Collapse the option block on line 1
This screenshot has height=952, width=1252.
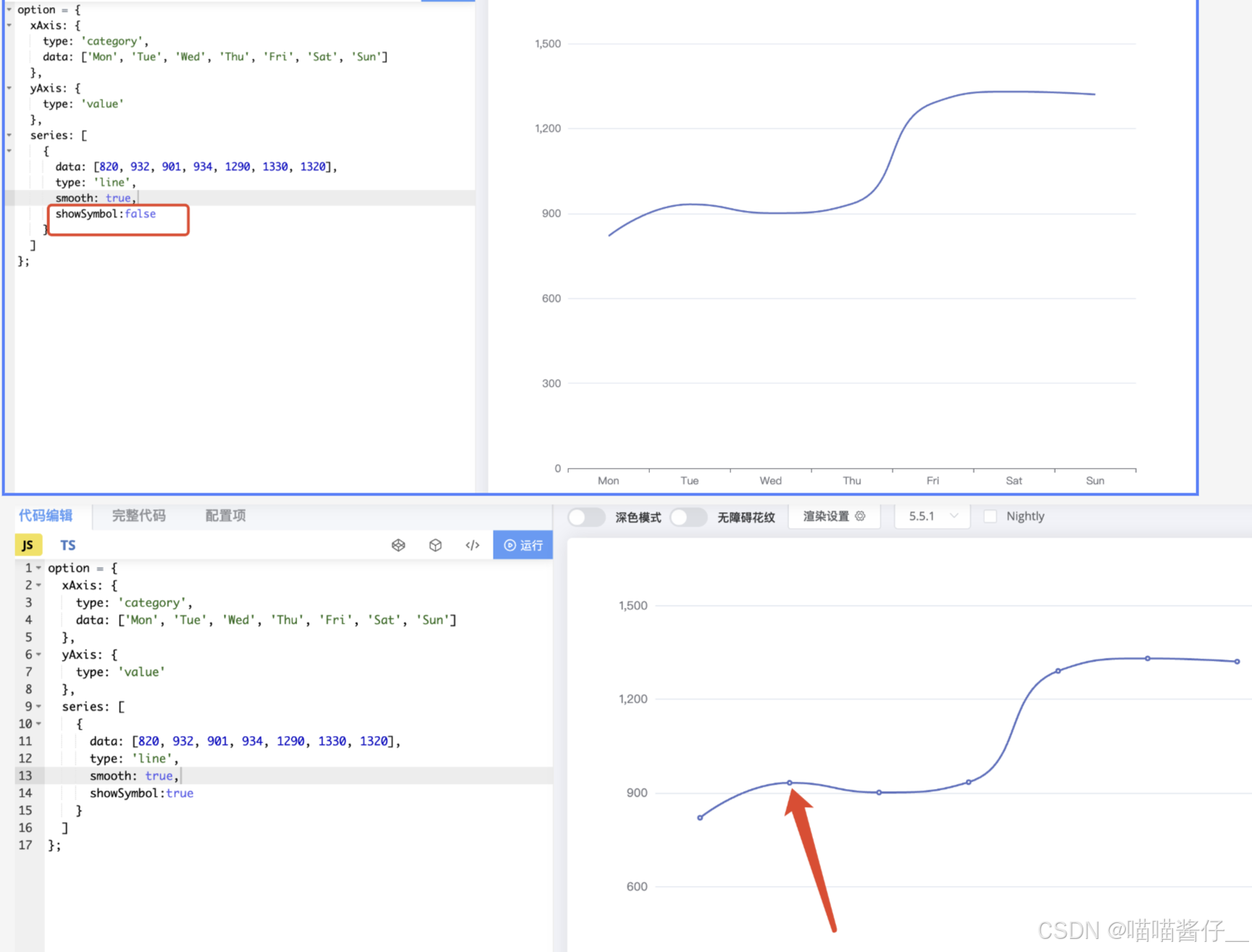coord(38,568)
